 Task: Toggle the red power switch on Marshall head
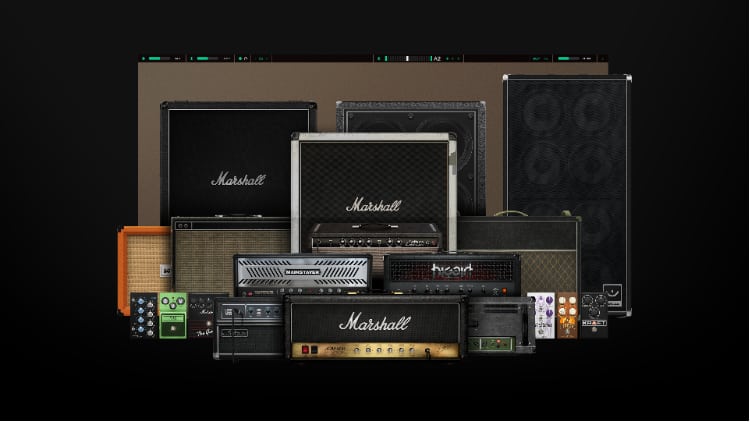pos(305,350)
